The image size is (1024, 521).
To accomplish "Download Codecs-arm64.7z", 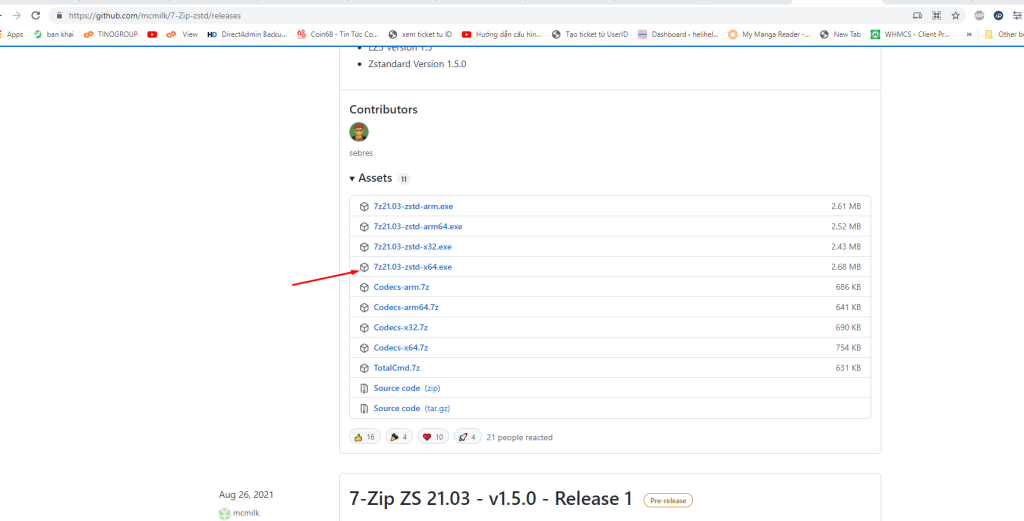I will pyautogui.click(x=406, y=308).
